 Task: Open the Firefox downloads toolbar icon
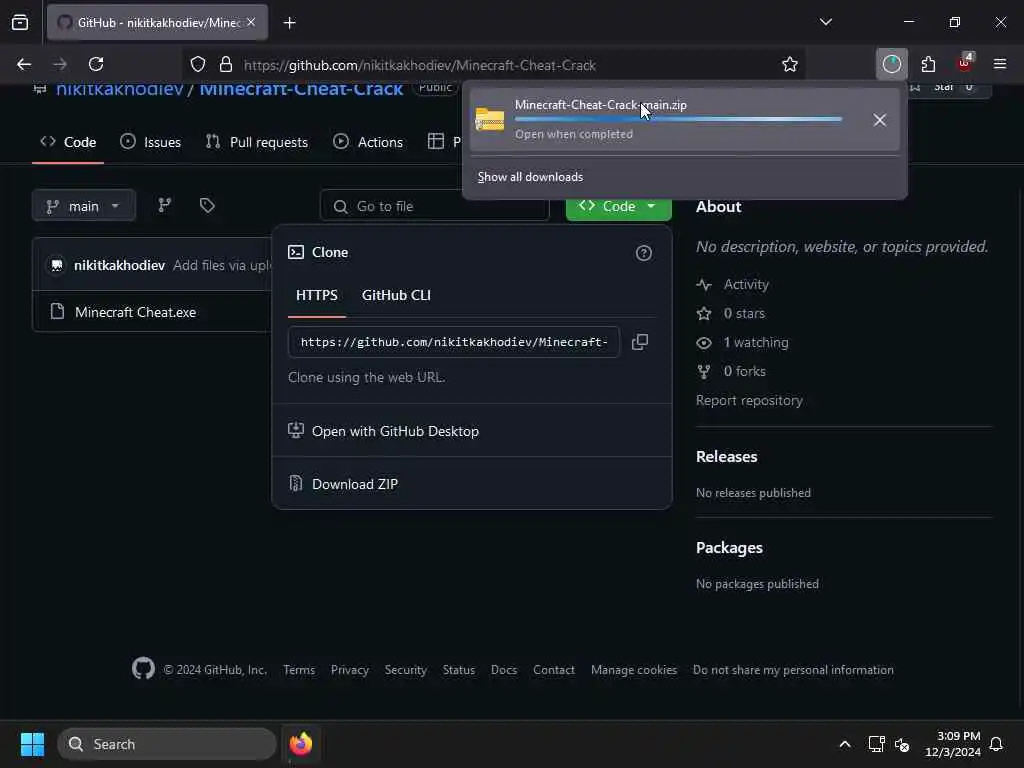891,64
